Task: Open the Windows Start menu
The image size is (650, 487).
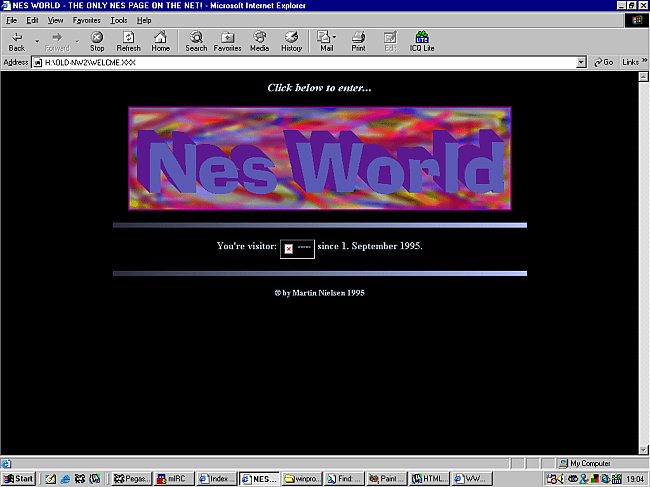Action: click(x=19, y=479)
